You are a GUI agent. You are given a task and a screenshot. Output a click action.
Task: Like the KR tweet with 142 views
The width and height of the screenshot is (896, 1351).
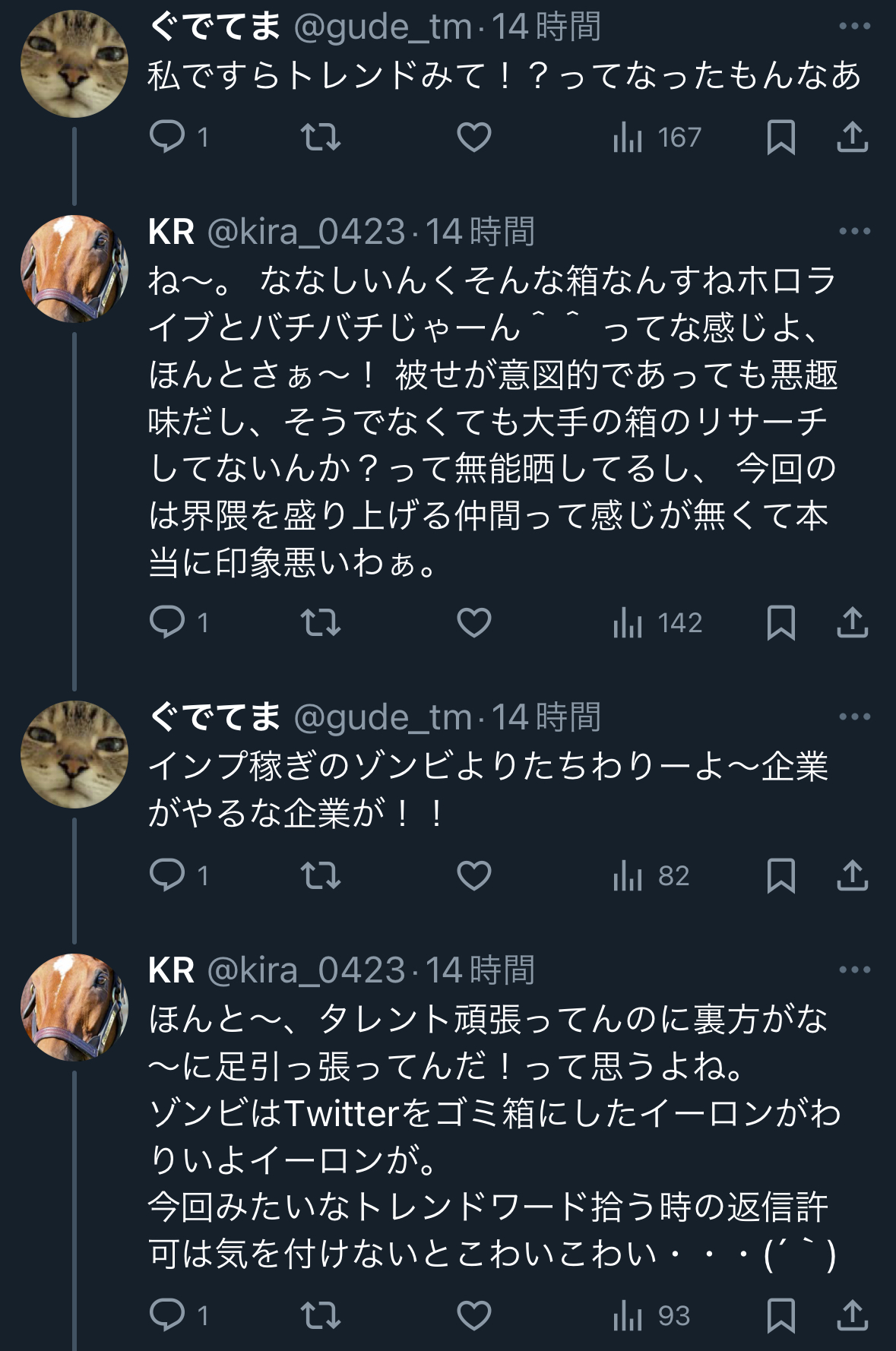[x=473, y=623]
